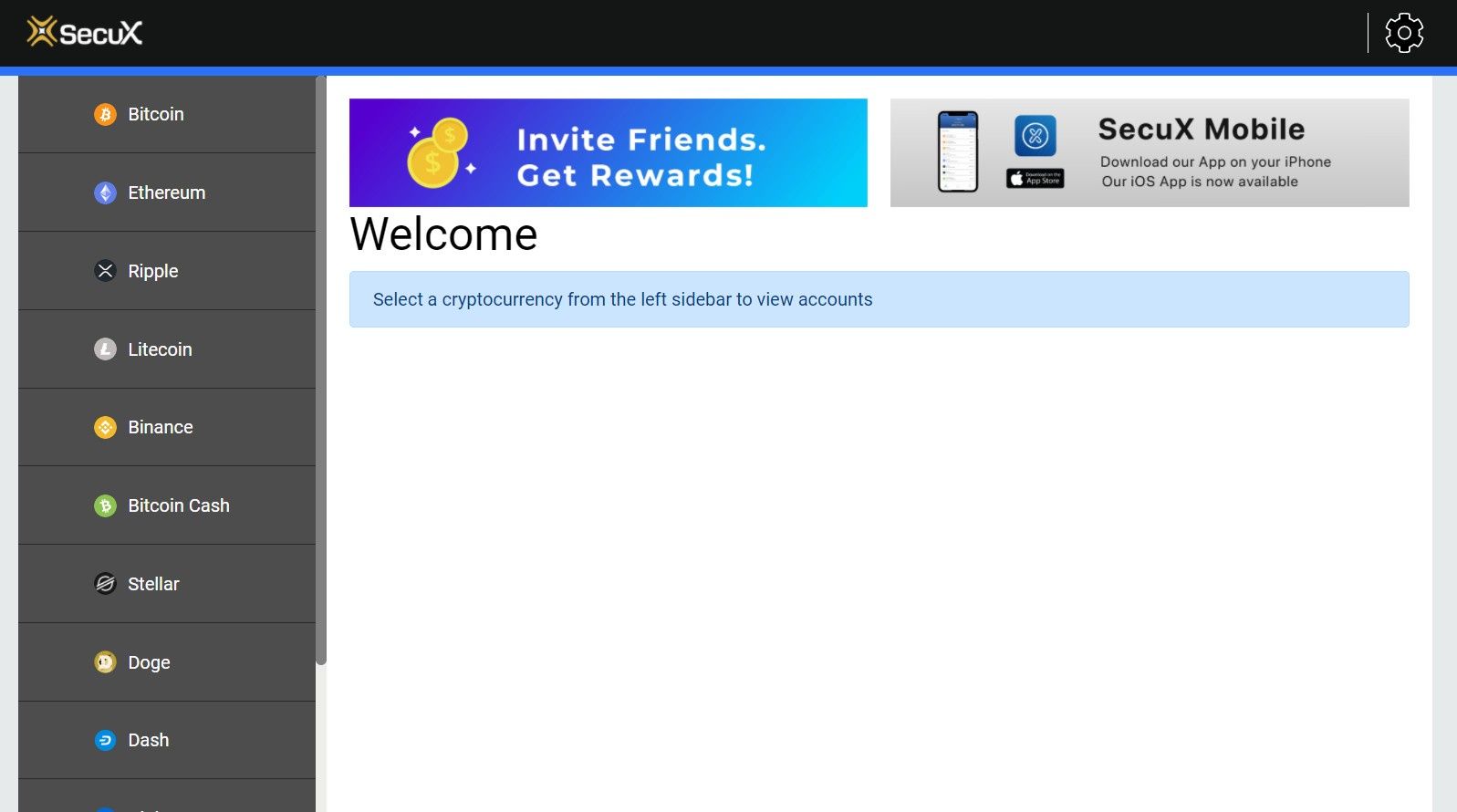Click the orange Bitcoin coin icon
The image size is (1457, 812).
click(x=105, y=115)
